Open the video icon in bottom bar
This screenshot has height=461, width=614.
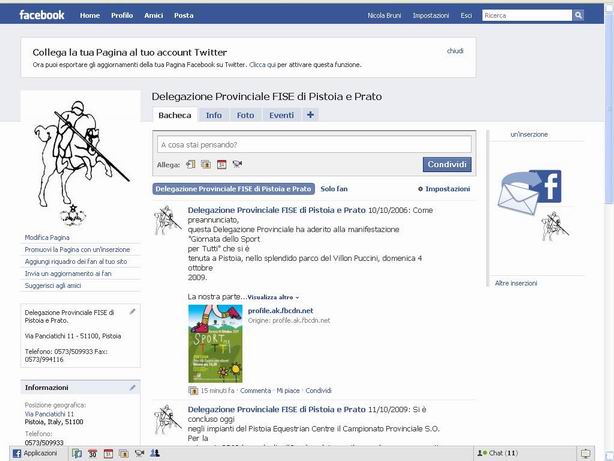pyautogui.click(x=139, y=453)
